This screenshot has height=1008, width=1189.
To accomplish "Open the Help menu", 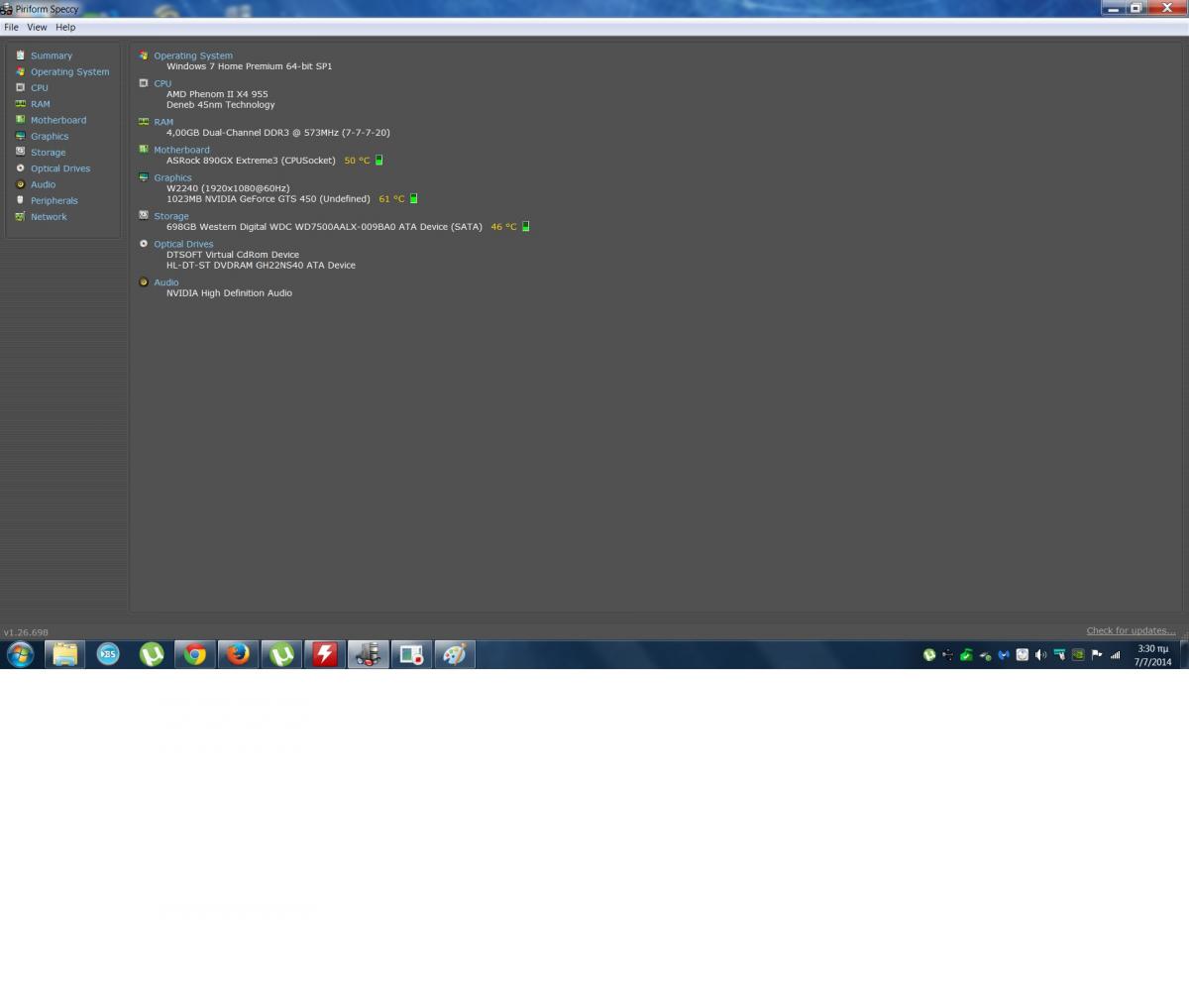I will pos(65,27).
